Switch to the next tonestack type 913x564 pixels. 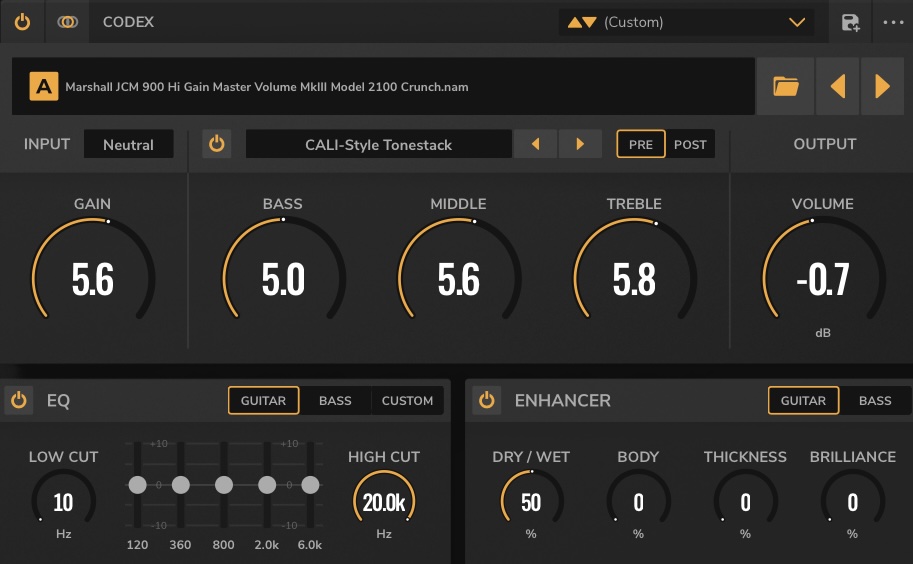[580, 144]
